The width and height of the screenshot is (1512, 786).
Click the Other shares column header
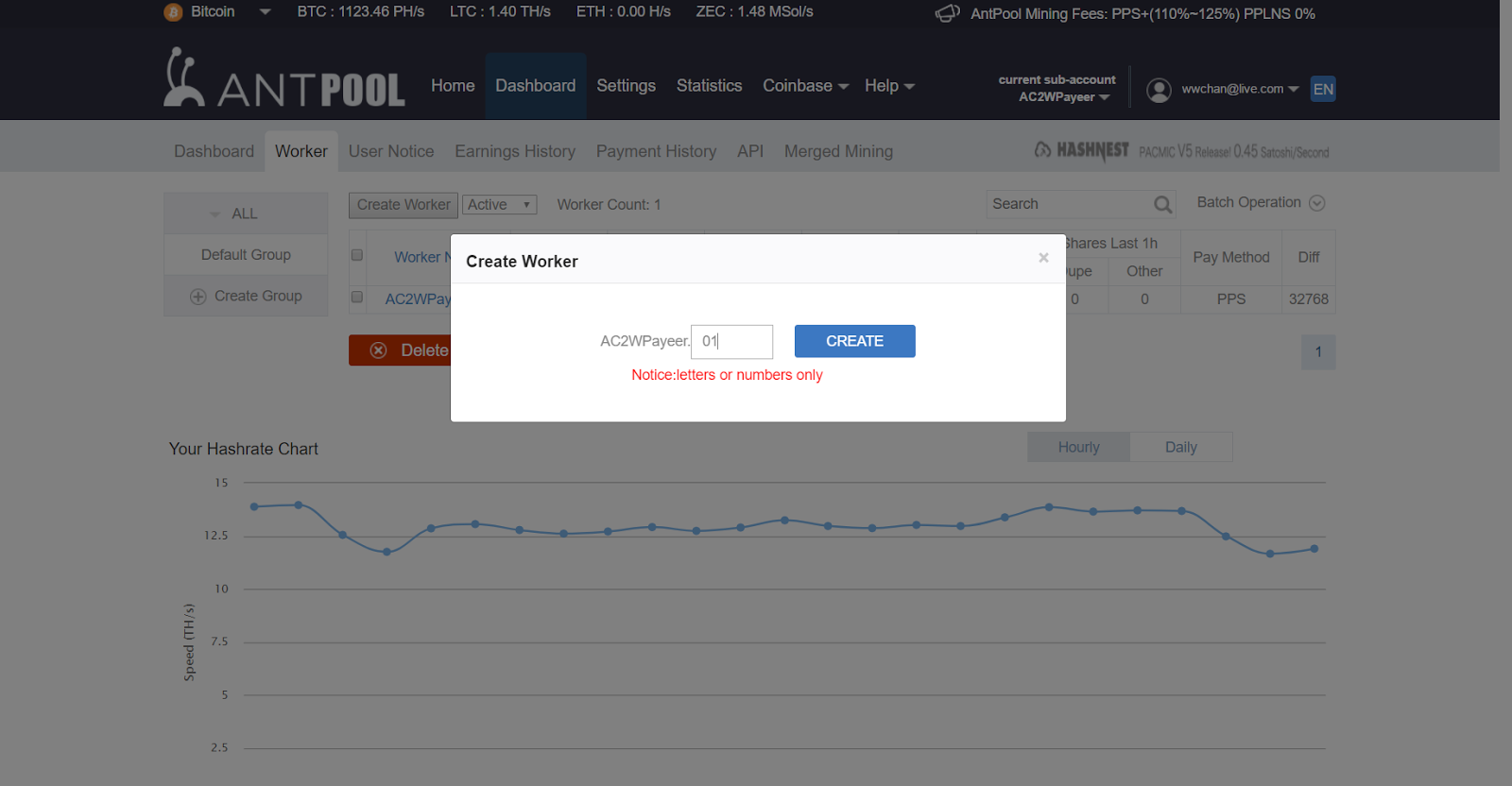click(1144, 271)
